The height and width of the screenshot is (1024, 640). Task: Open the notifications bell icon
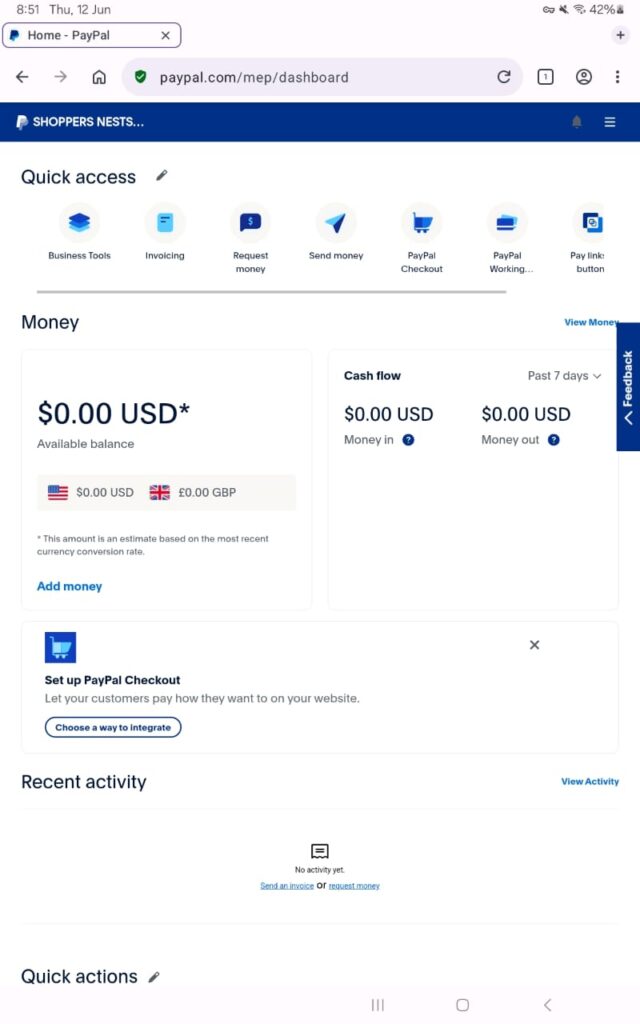pos(577,122)
